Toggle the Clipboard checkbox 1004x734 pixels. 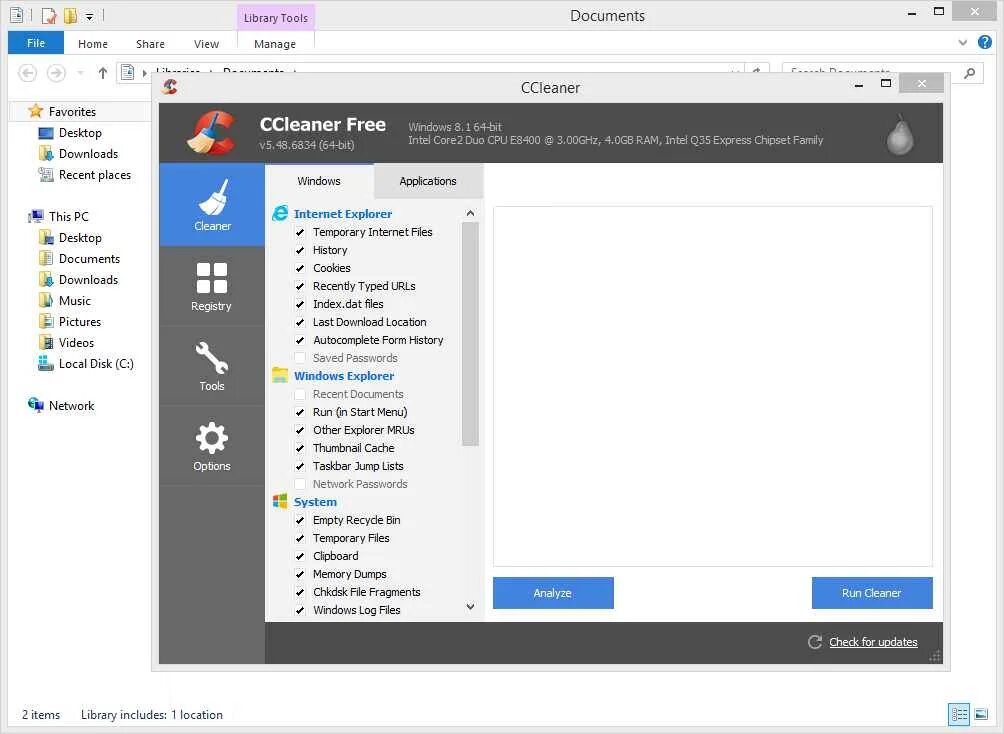click(300, 555)
